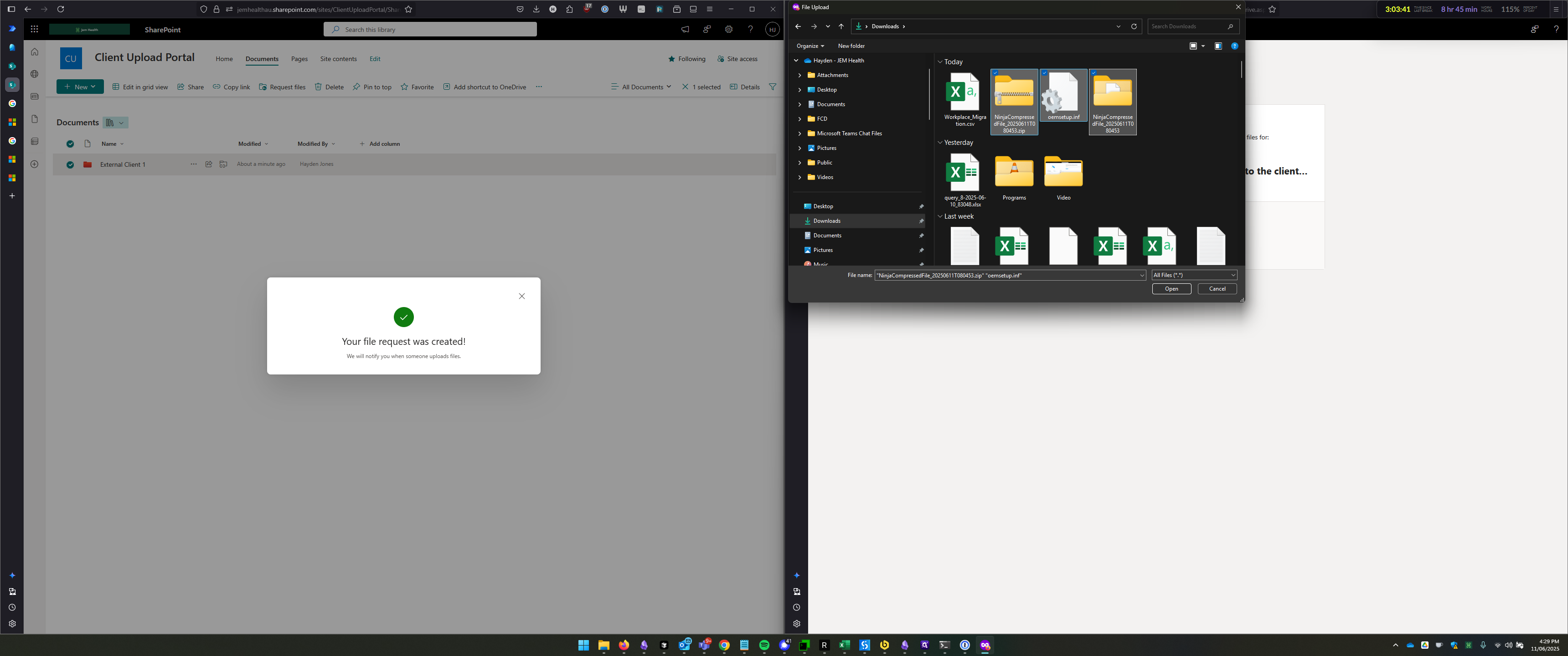Click the Edit navigation link
Viewport: 1568px width, 656px height.
(375, 59)
